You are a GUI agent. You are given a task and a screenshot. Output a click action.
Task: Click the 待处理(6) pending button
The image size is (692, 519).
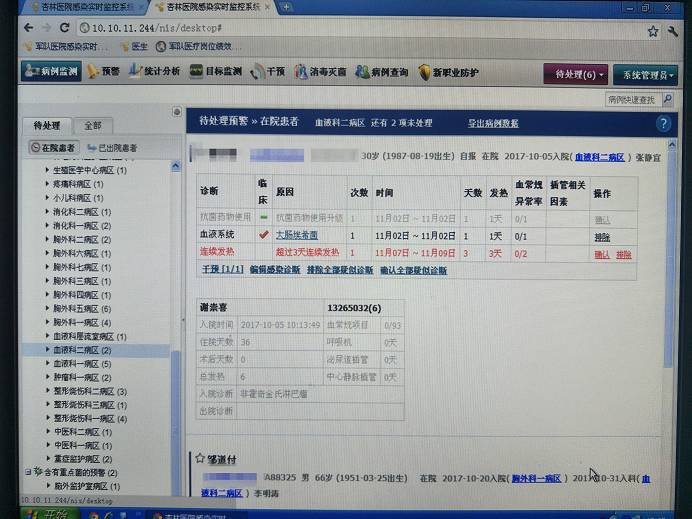575,75
